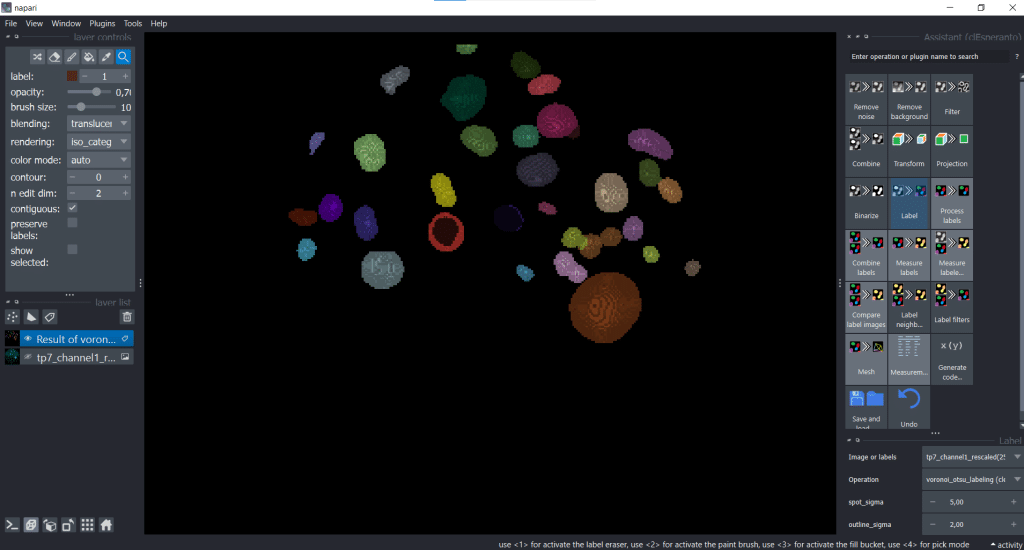The width and height of the screenshot is (1024, 550).
Task: Activate the paint brush tool
Action: click(x=71, y=57)
